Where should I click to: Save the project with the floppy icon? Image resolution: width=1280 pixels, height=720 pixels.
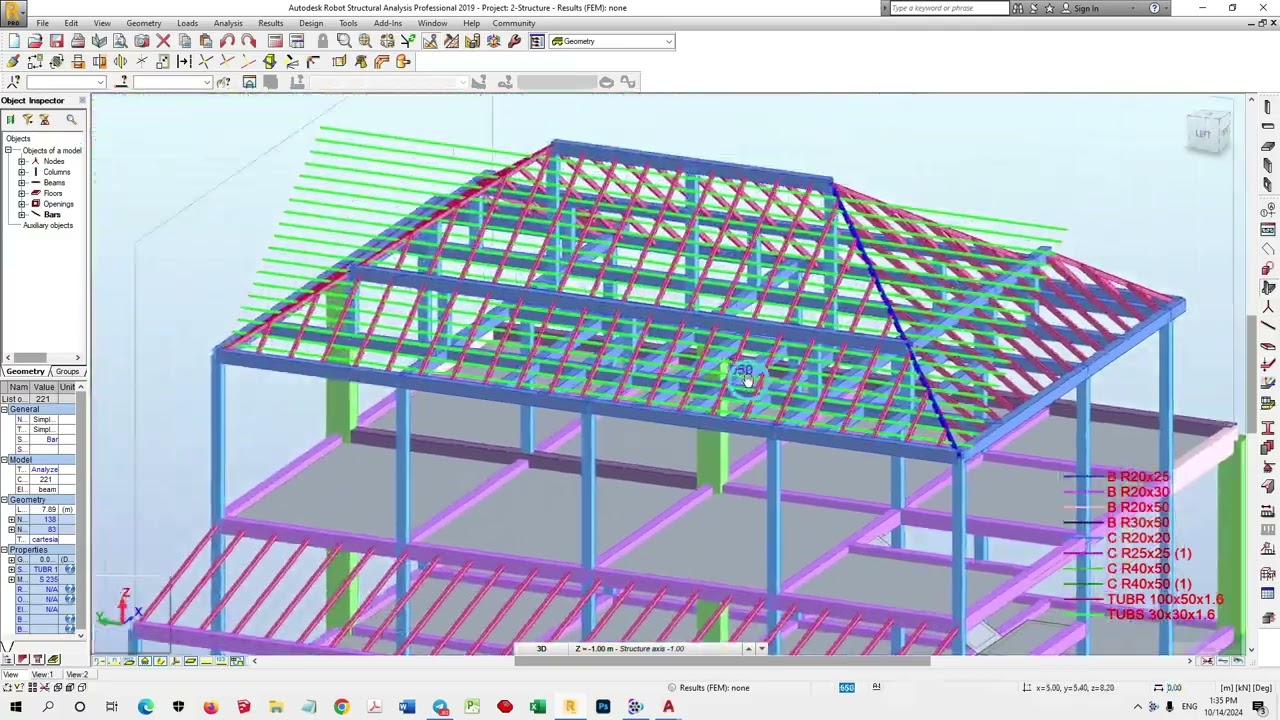tap(56, 41)
